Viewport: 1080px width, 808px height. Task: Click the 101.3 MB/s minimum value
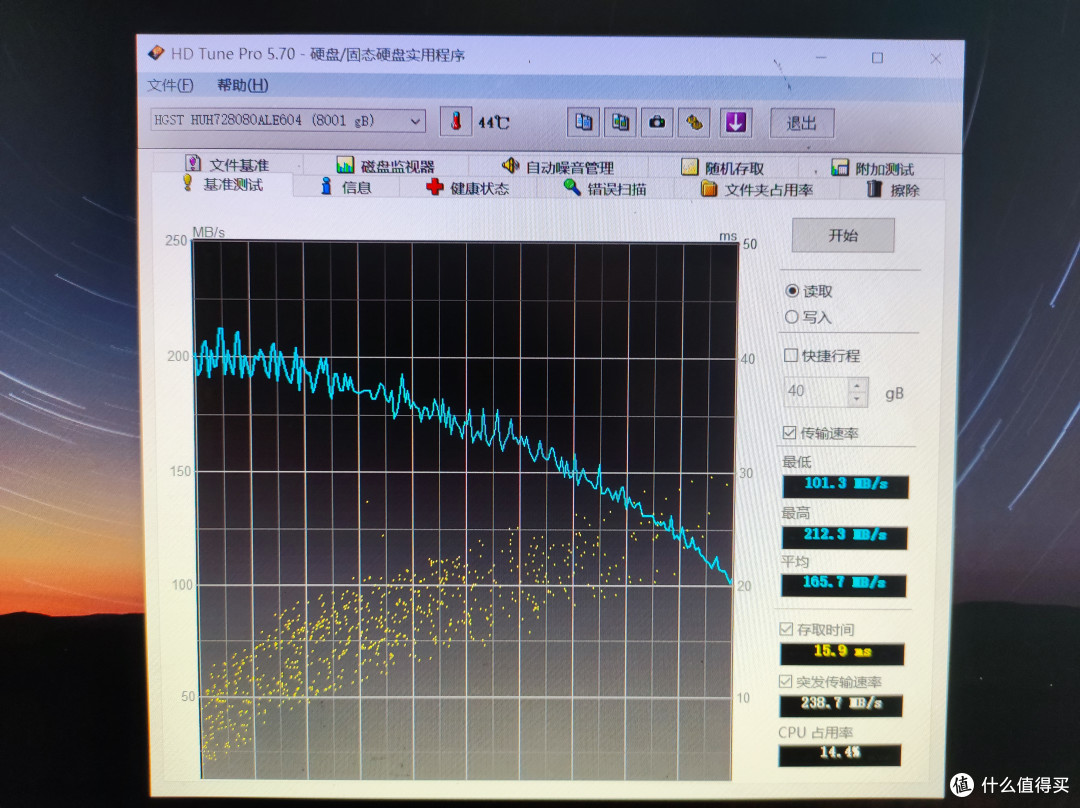pos(846,485)
